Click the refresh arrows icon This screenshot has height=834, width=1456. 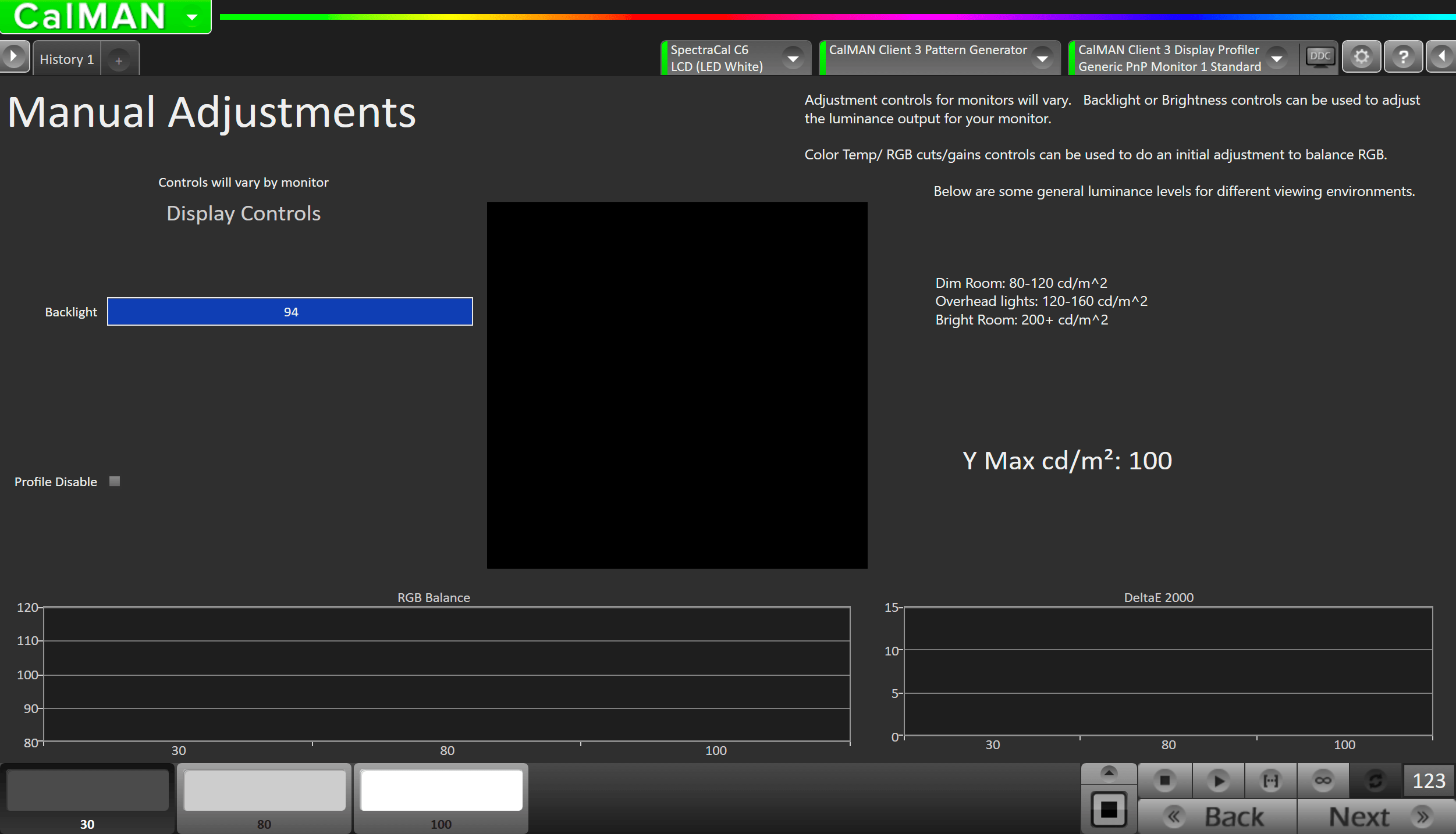(x=1375, y=780)
